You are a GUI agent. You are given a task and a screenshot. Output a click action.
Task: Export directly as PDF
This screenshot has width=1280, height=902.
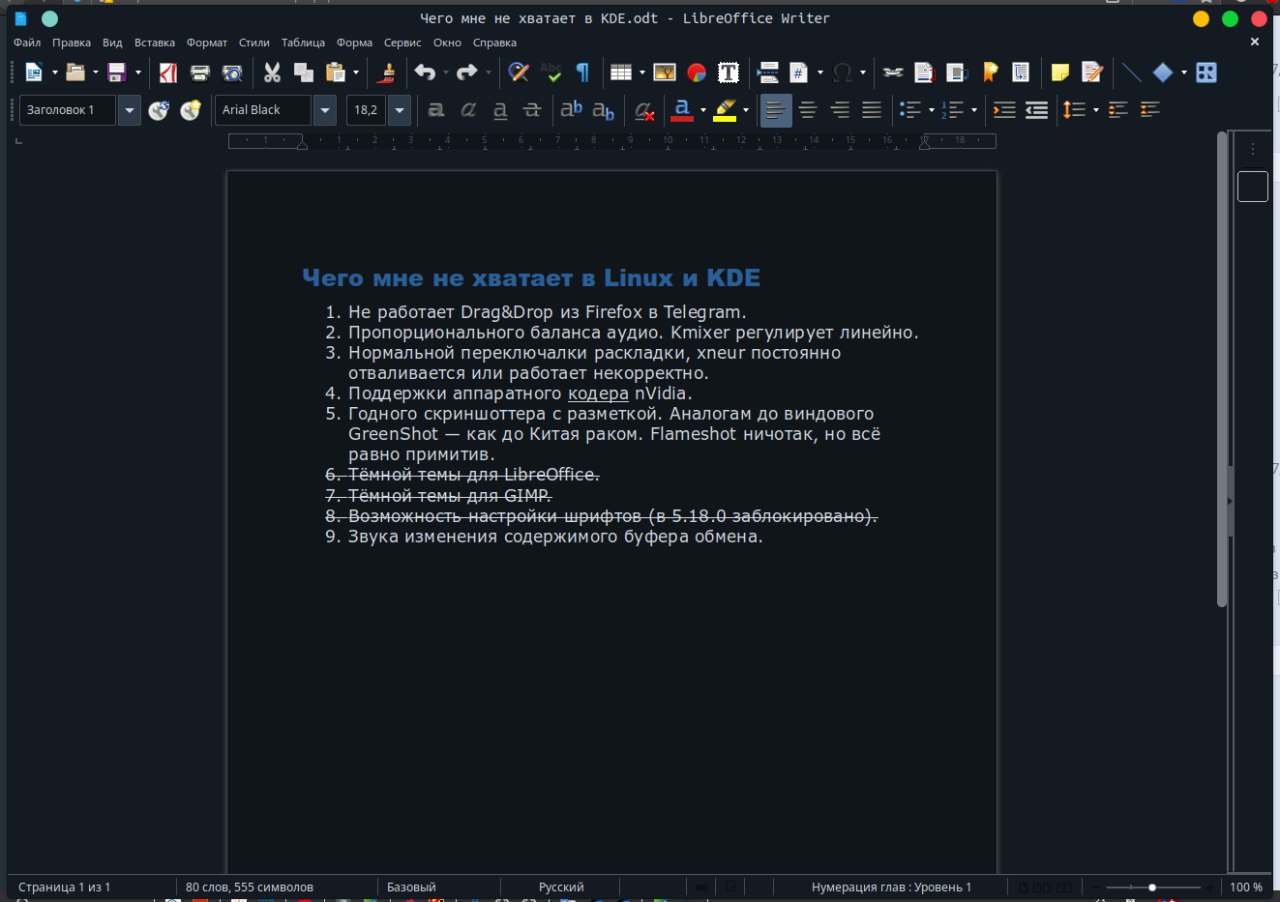pyautogui.click(x=168, y=72)
